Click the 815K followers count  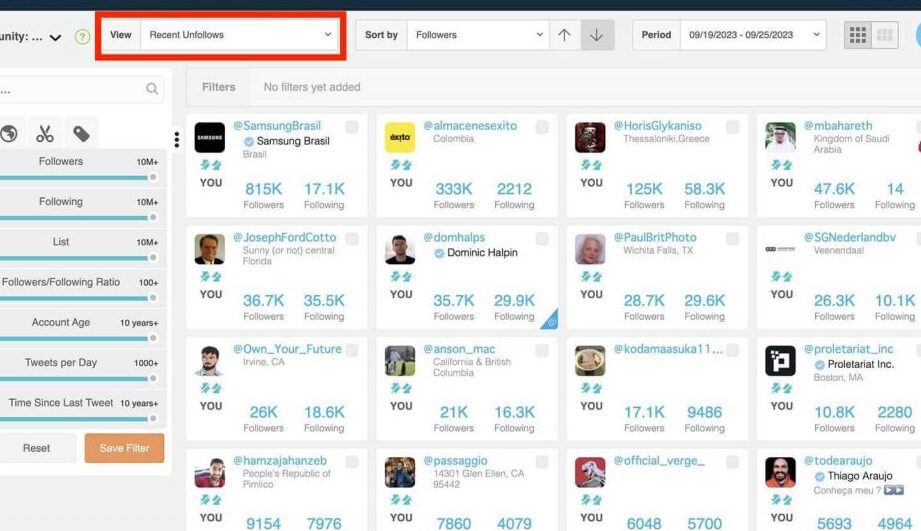tap(263, 189)
